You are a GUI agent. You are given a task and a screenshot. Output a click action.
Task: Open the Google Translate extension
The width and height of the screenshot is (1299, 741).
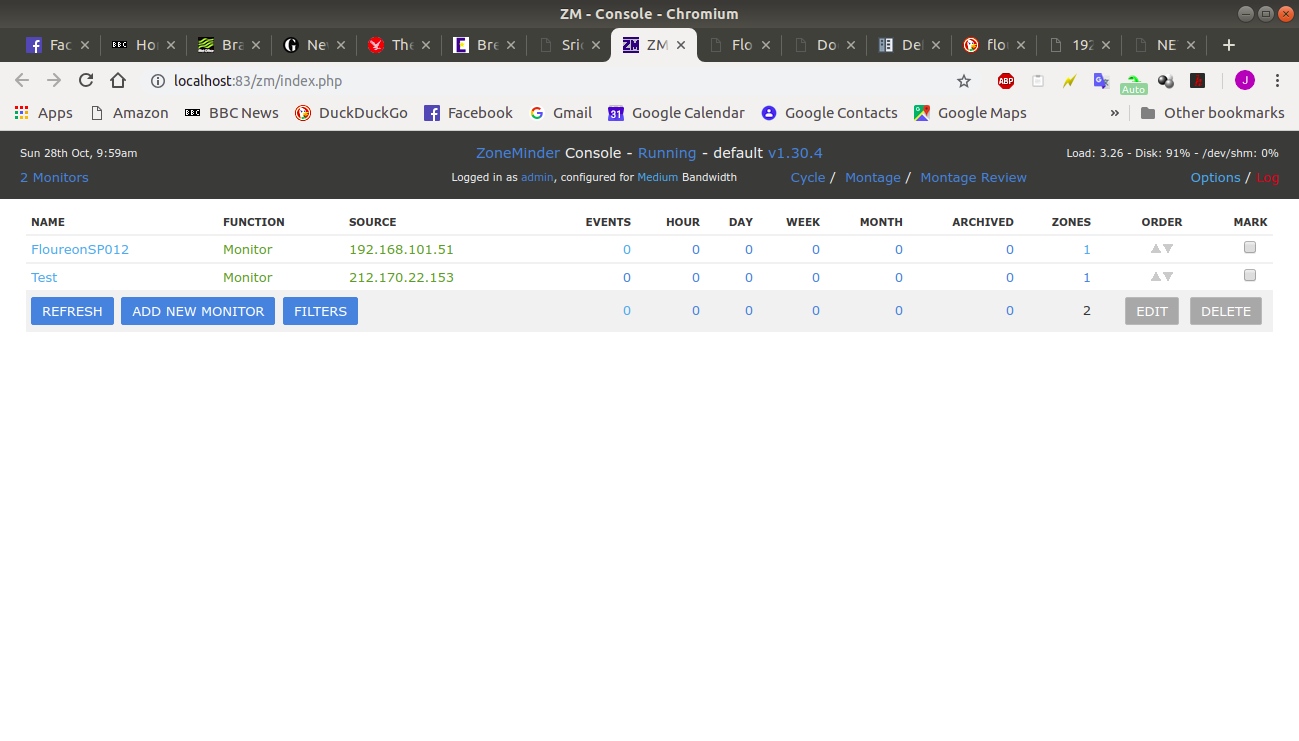(x=1101, y=81)
